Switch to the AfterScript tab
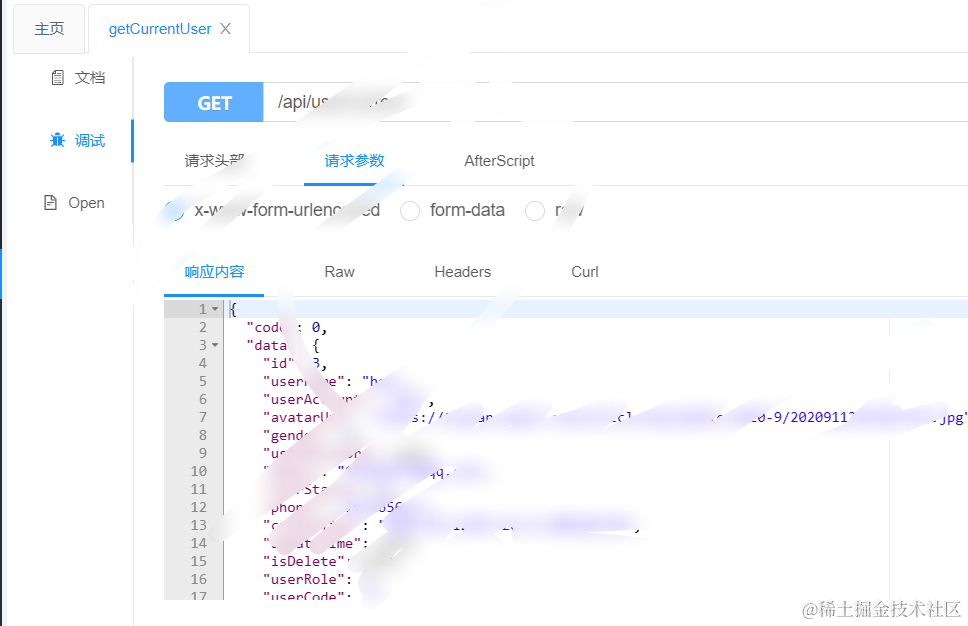This screenshot has height=626, width=968. pos(499,161)
